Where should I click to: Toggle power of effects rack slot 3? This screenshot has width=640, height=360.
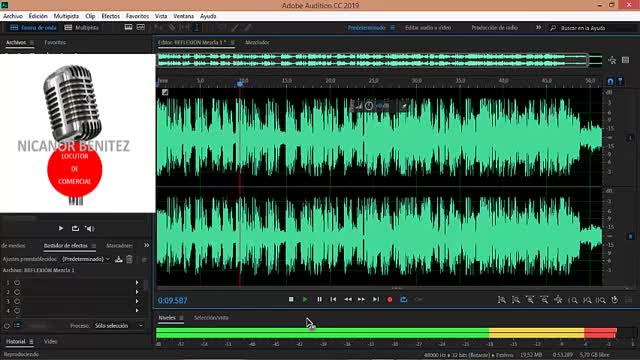tap(17, 301)
